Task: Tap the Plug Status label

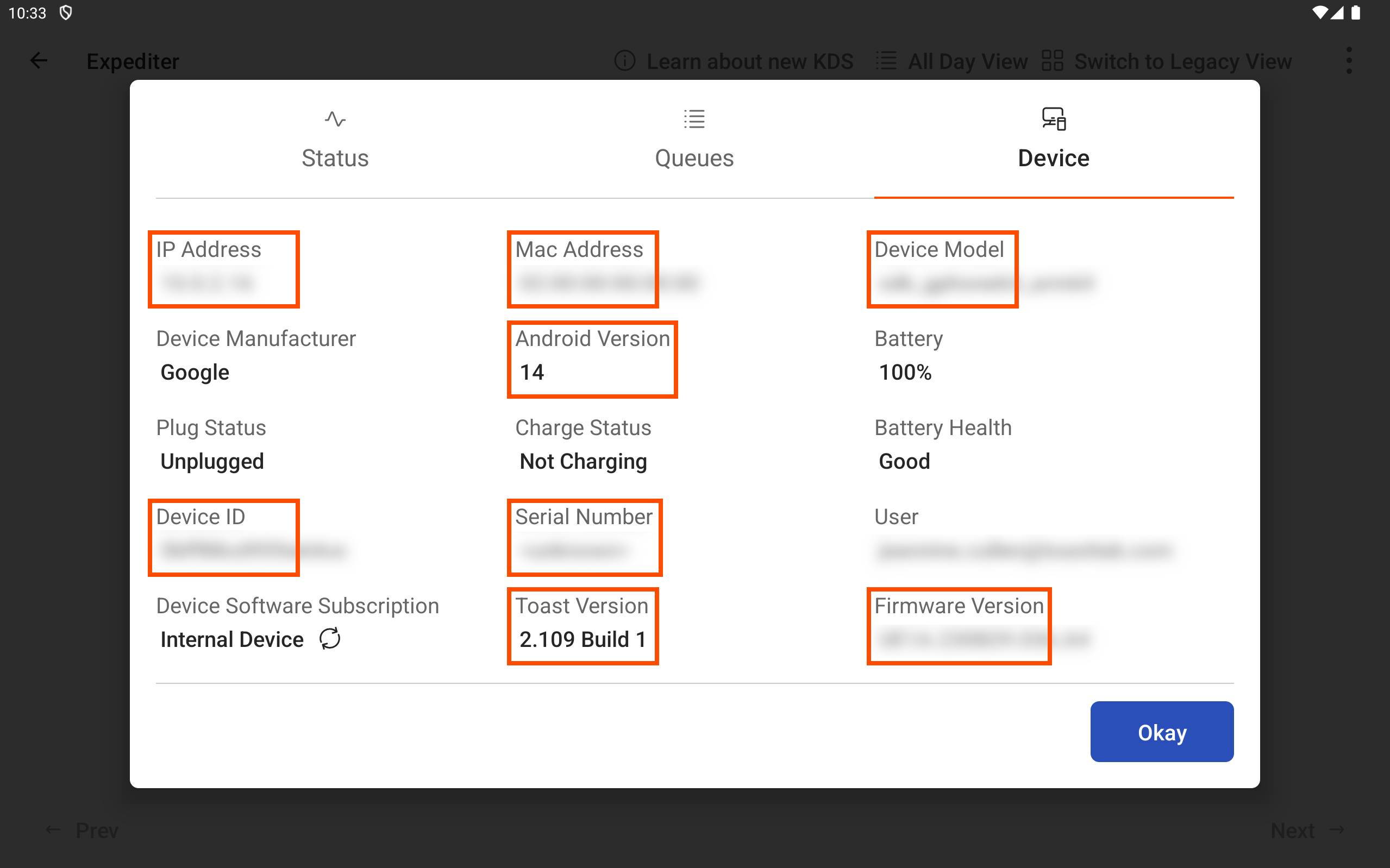Action: pyautogui.click(x=211, y=427)
